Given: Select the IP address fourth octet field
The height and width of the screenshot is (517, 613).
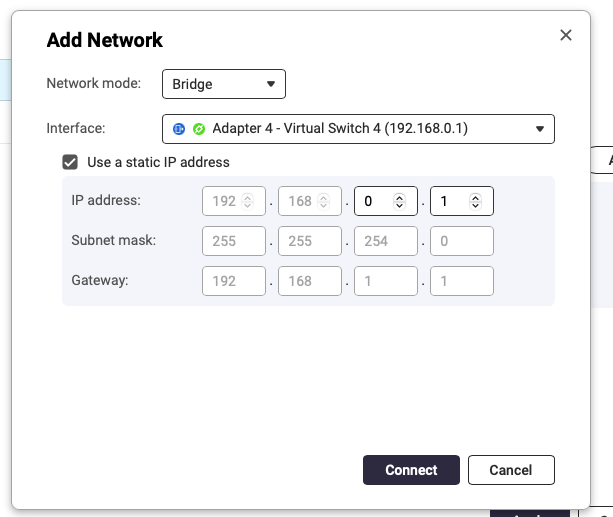Looking at the screenshot, I should pyautogui.click(x=452, y=201).
